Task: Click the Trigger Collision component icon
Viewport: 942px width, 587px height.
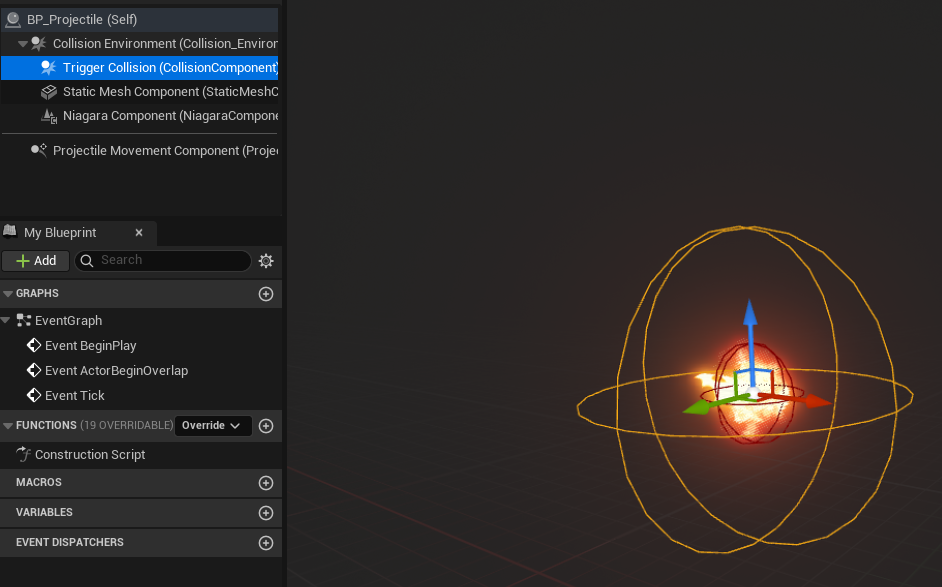Action: pyautogui.click(x=49, y=67)
